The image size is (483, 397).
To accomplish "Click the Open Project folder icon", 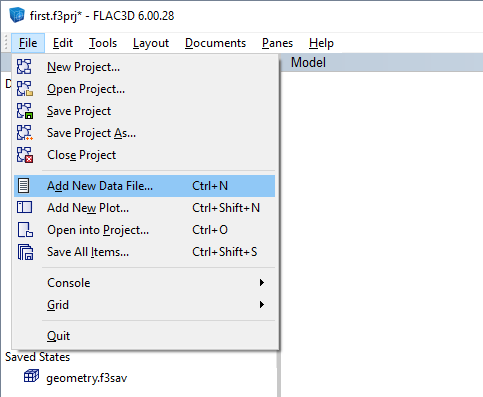I will tap(24, 89).
